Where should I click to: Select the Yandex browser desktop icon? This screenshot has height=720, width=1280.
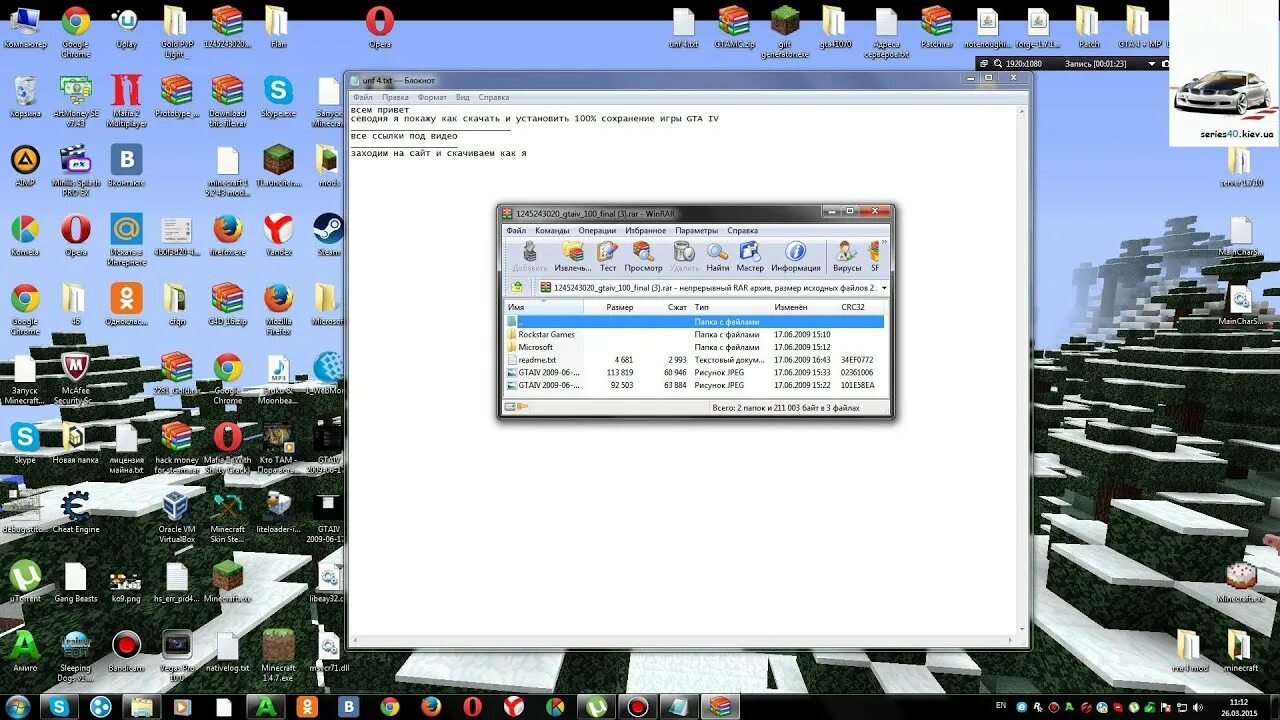click(x=278, y=235)
